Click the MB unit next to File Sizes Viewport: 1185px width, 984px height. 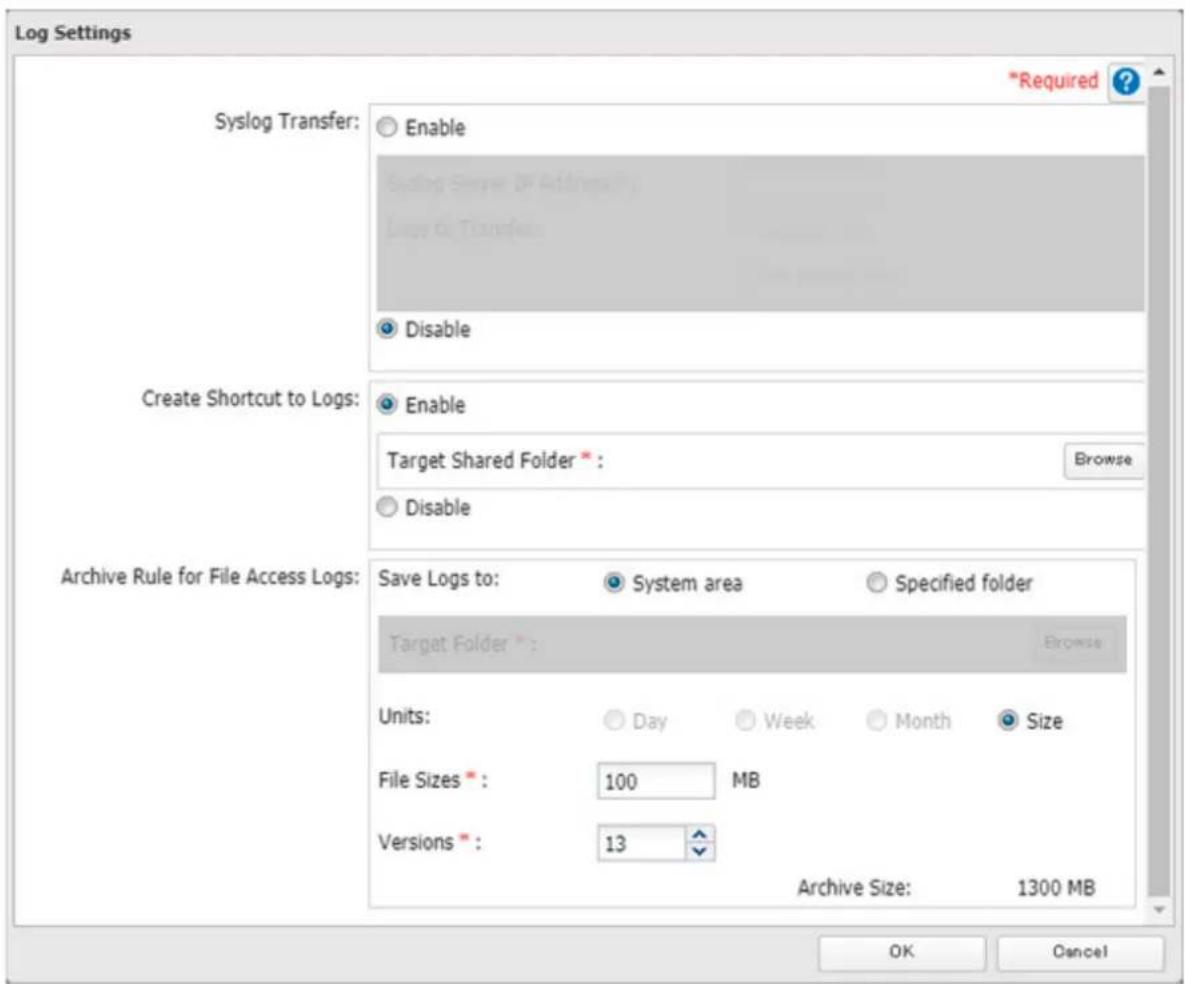click(x=746, y=780)
